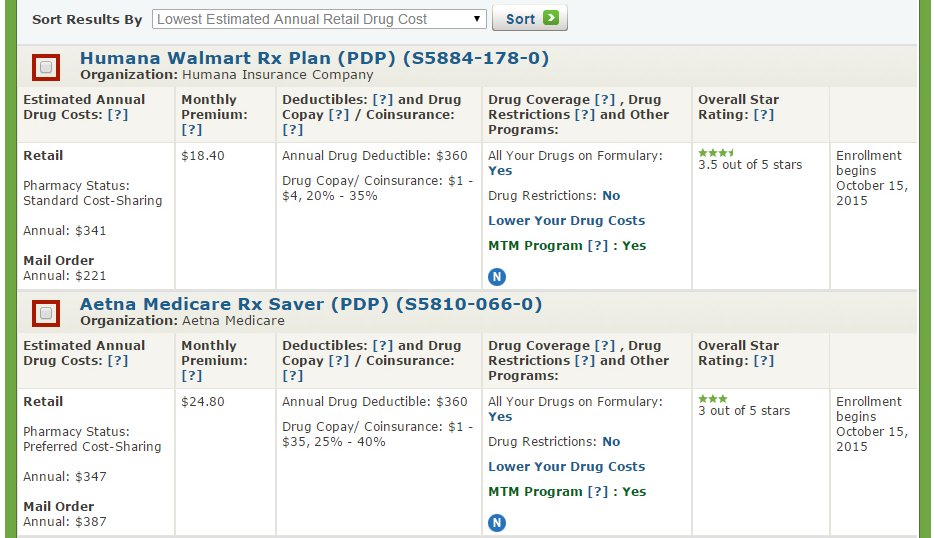Screen dimensions: 935x538
Task: Open the Sort Results By dropdown
Action: tap(319, 19)
